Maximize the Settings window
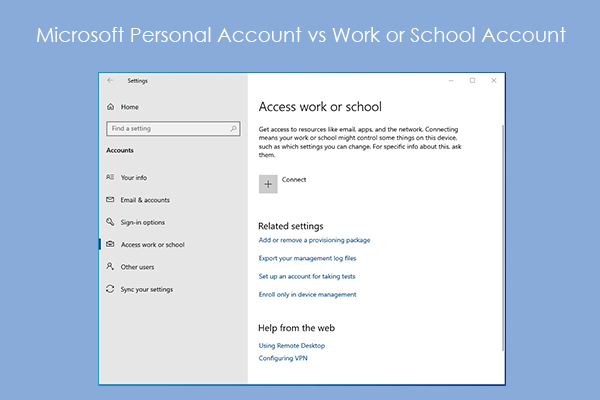The height and width of the screenshot is (400, 600). coord(473,80)
